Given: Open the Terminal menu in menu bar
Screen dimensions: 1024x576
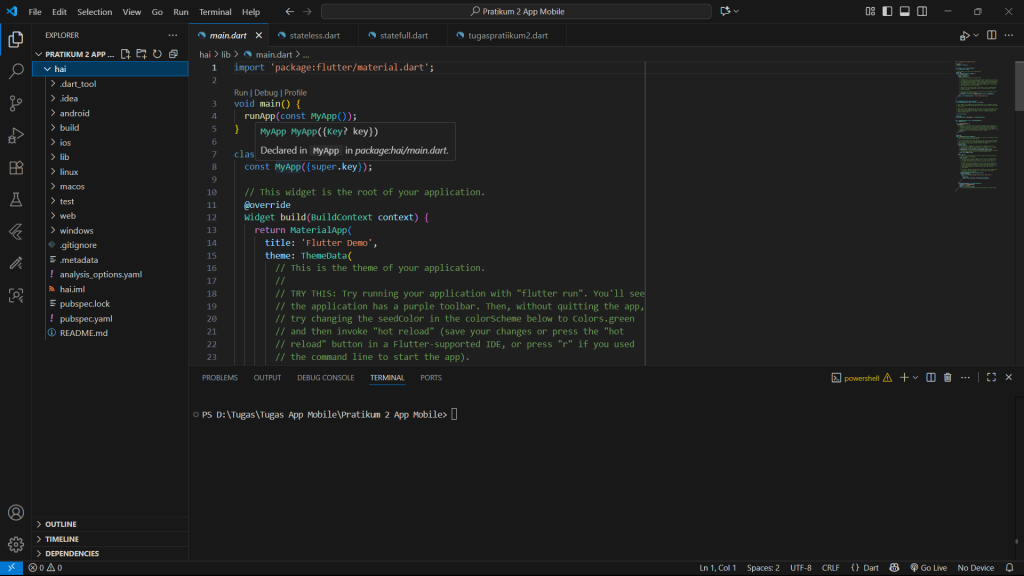Looking at the screenshot, I should tap(215, 12).
